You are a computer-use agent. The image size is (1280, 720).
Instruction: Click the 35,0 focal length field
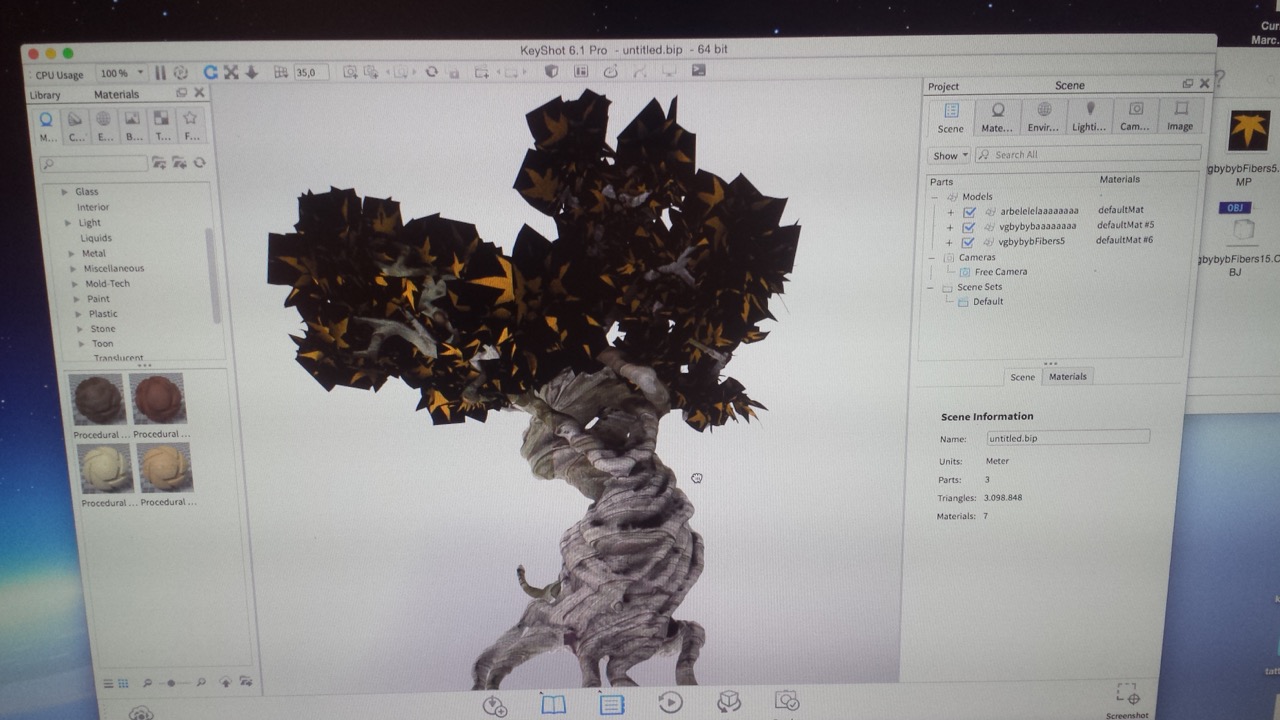(x=311, y=73)
